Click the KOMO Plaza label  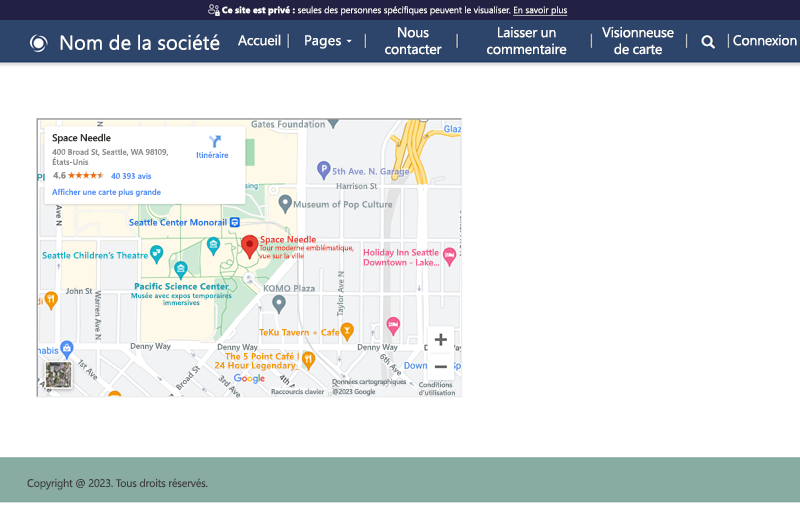[x=289, y=288]
